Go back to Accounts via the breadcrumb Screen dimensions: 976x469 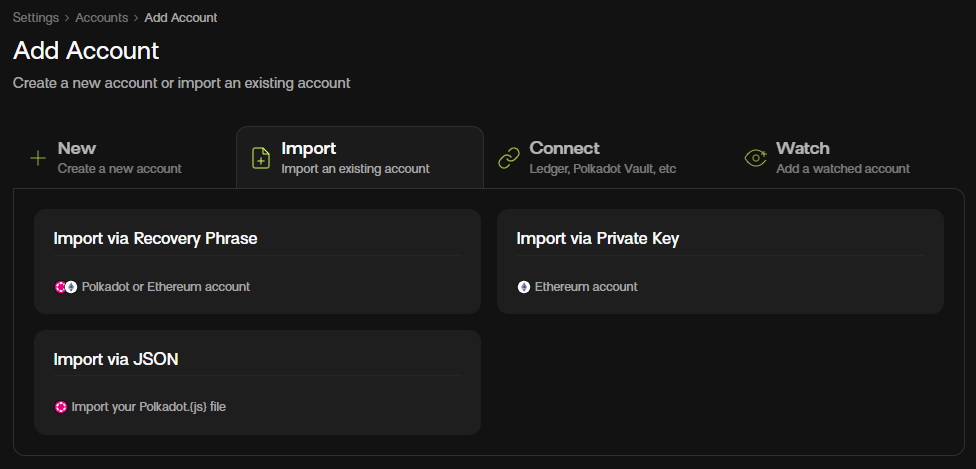pos(101,17)
